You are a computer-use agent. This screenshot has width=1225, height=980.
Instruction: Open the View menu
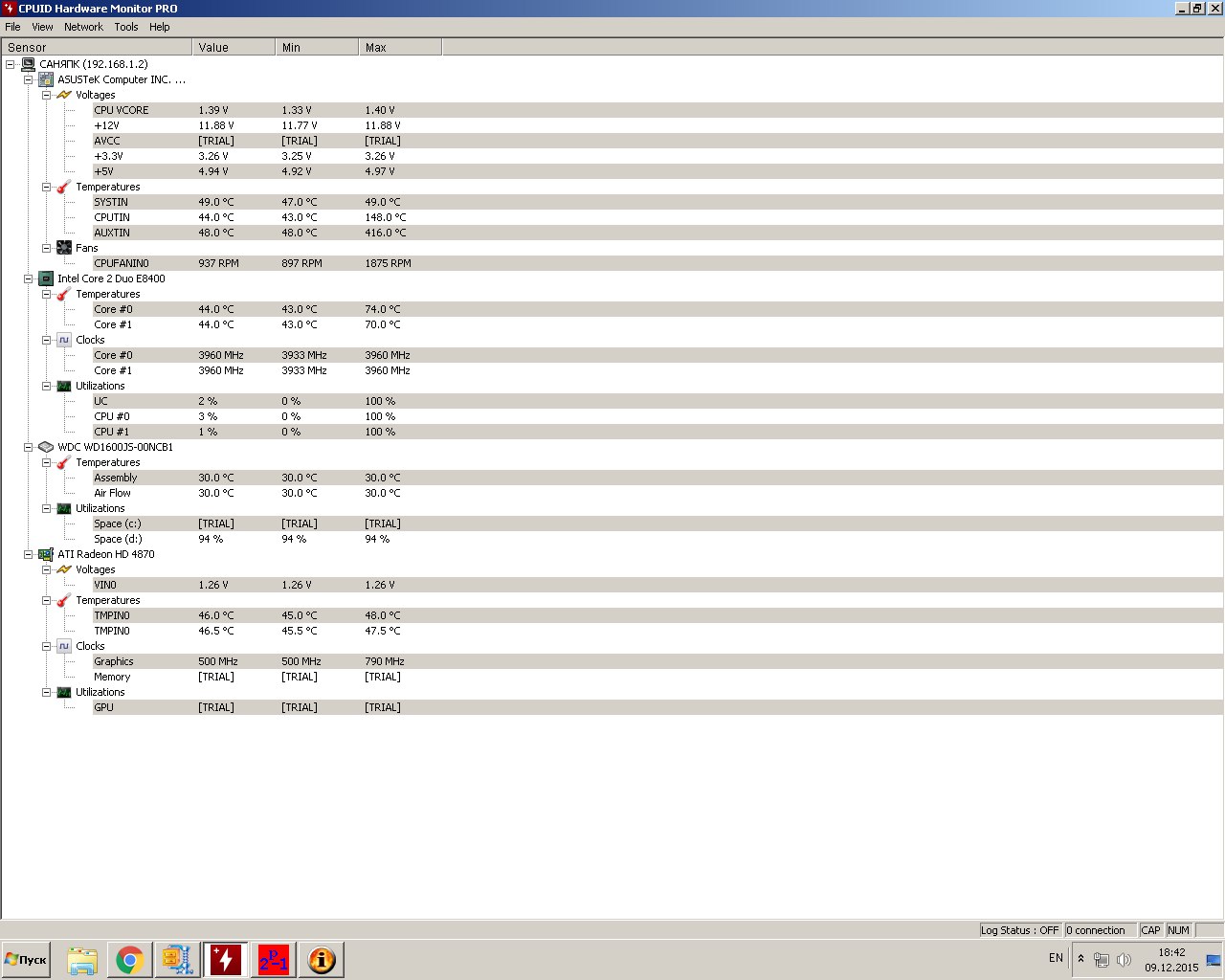pyautogui.click(x=42, y=27)
